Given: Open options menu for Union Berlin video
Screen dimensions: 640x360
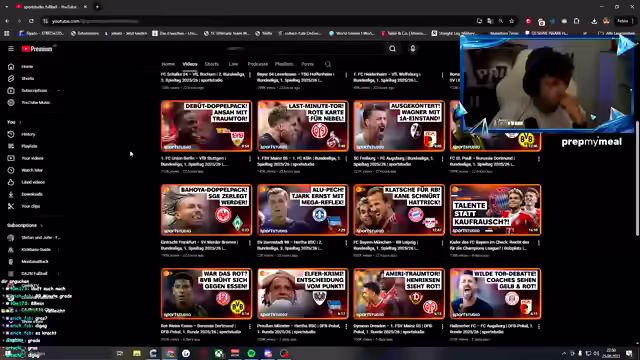Looking at the screenshot, I should (250, 159).
